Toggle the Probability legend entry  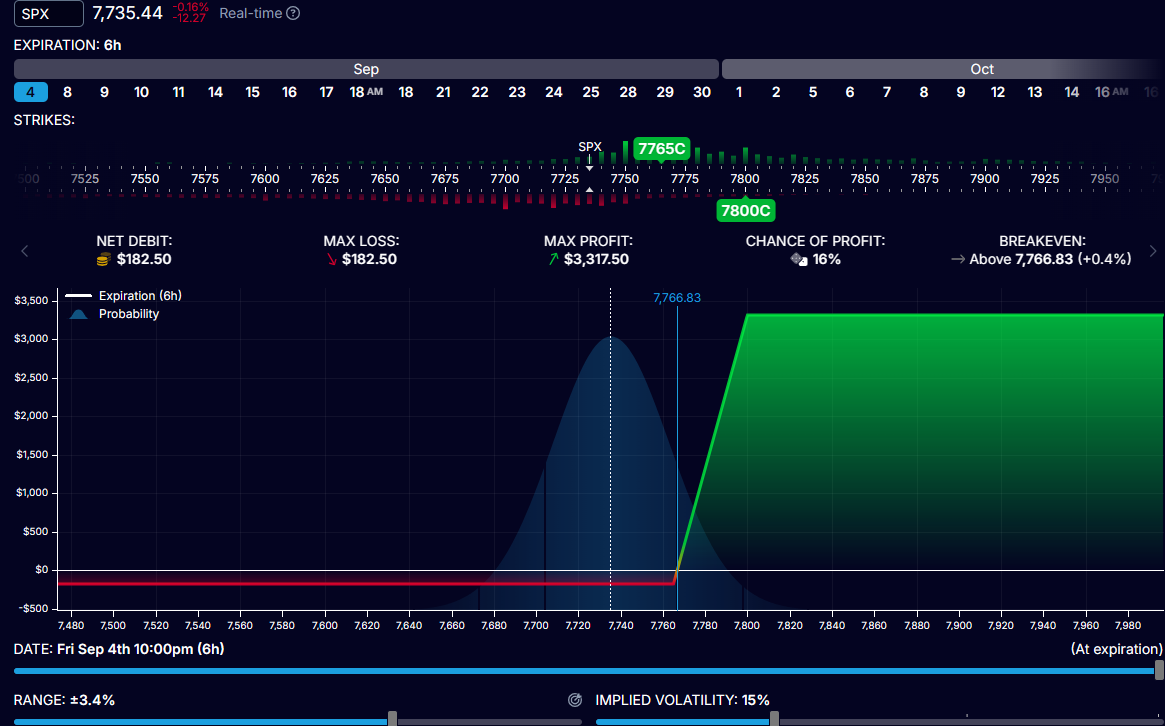[114, 314]
